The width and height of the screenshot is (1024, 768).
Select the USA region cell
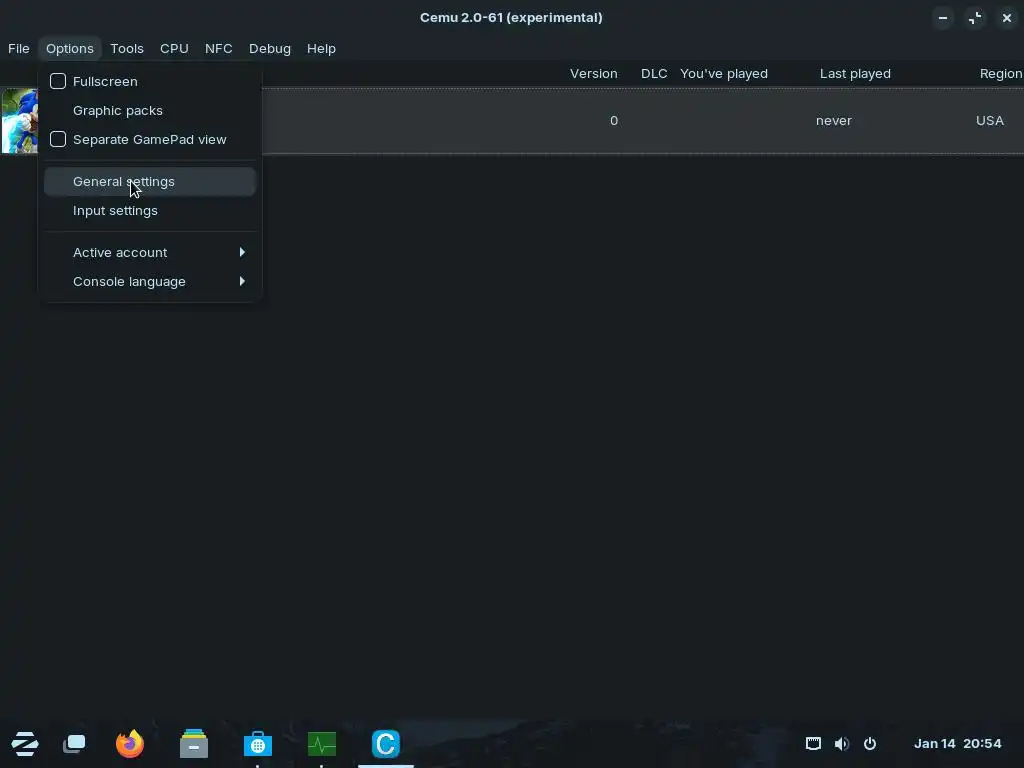click(989, 121)
